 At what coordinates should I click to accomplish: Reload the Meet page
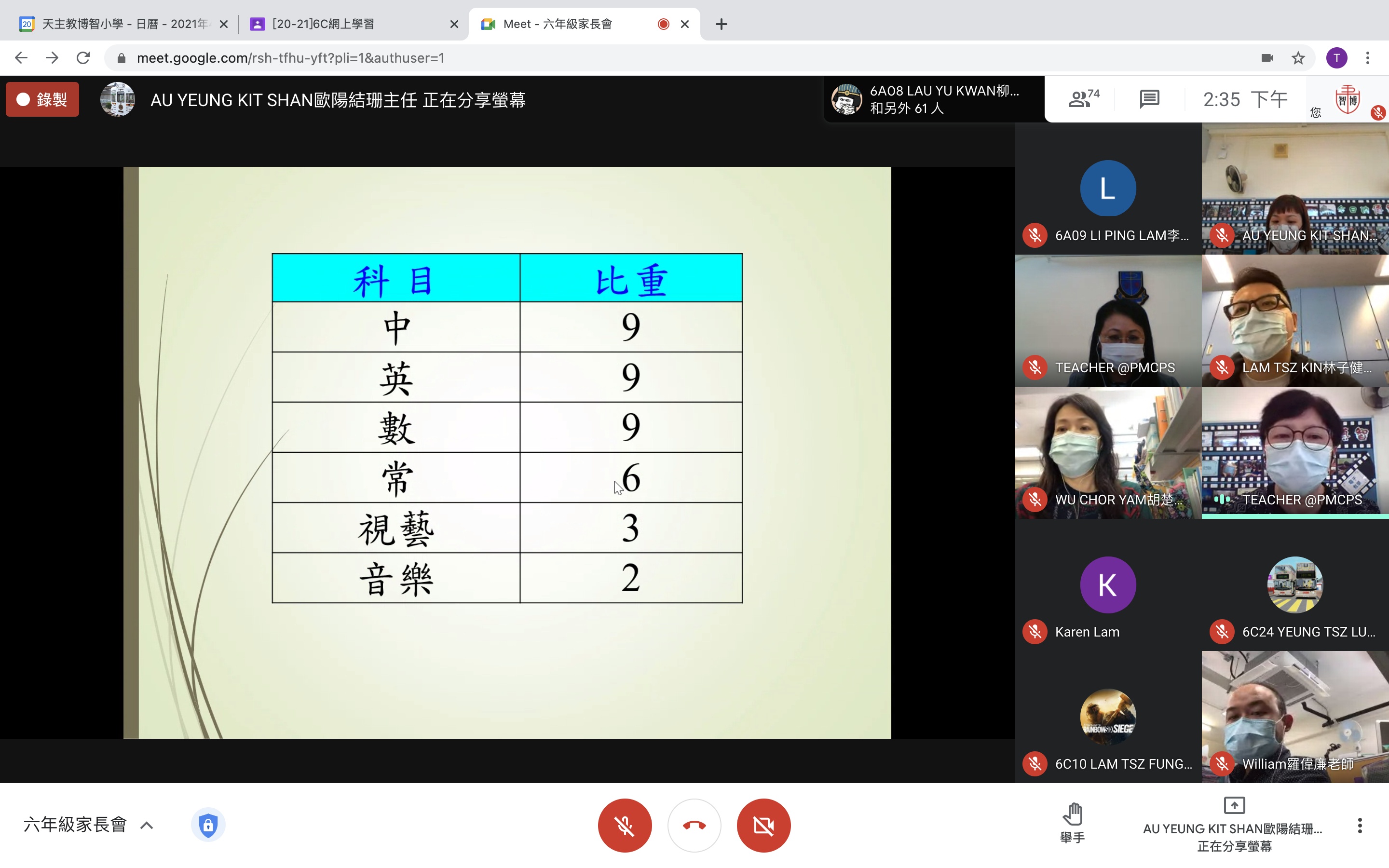pos(83,58)
